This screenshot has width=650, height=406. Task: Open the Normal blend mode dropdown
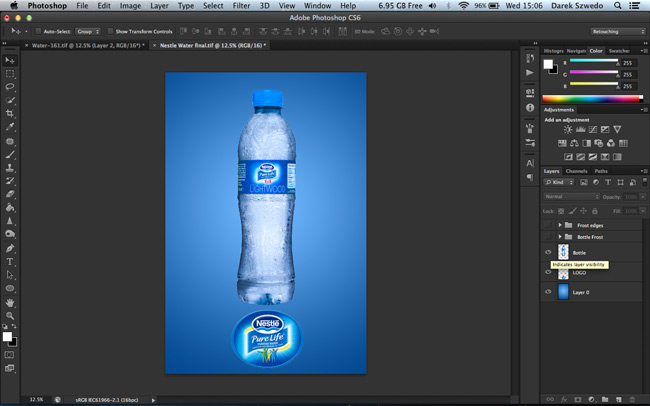572,197
